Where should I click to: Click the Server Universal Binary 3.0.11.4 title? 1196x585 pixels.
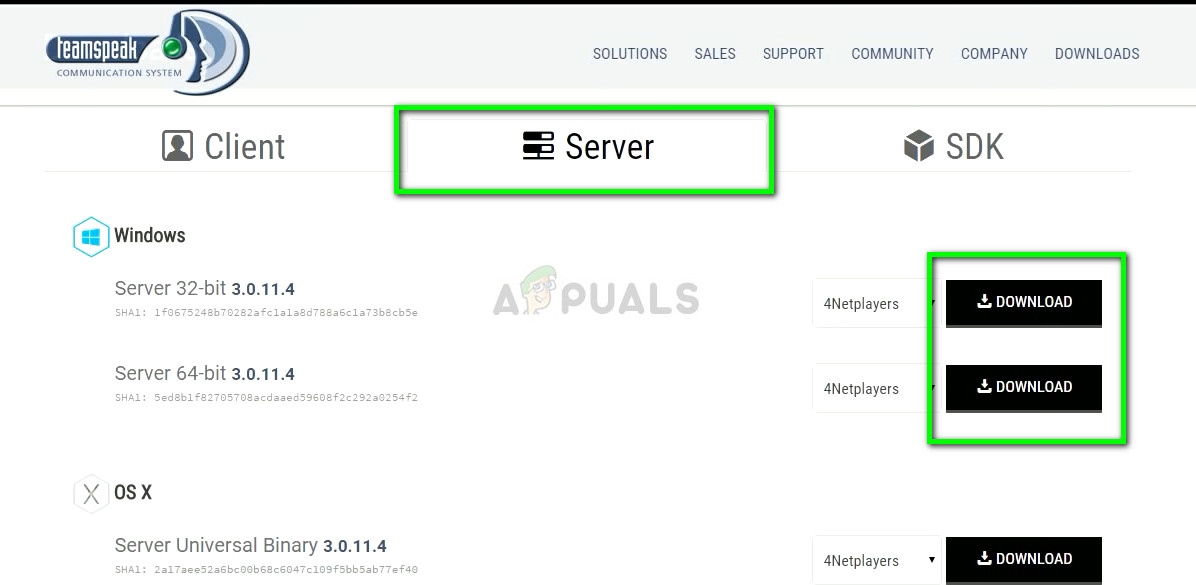[x=250, y=545]
